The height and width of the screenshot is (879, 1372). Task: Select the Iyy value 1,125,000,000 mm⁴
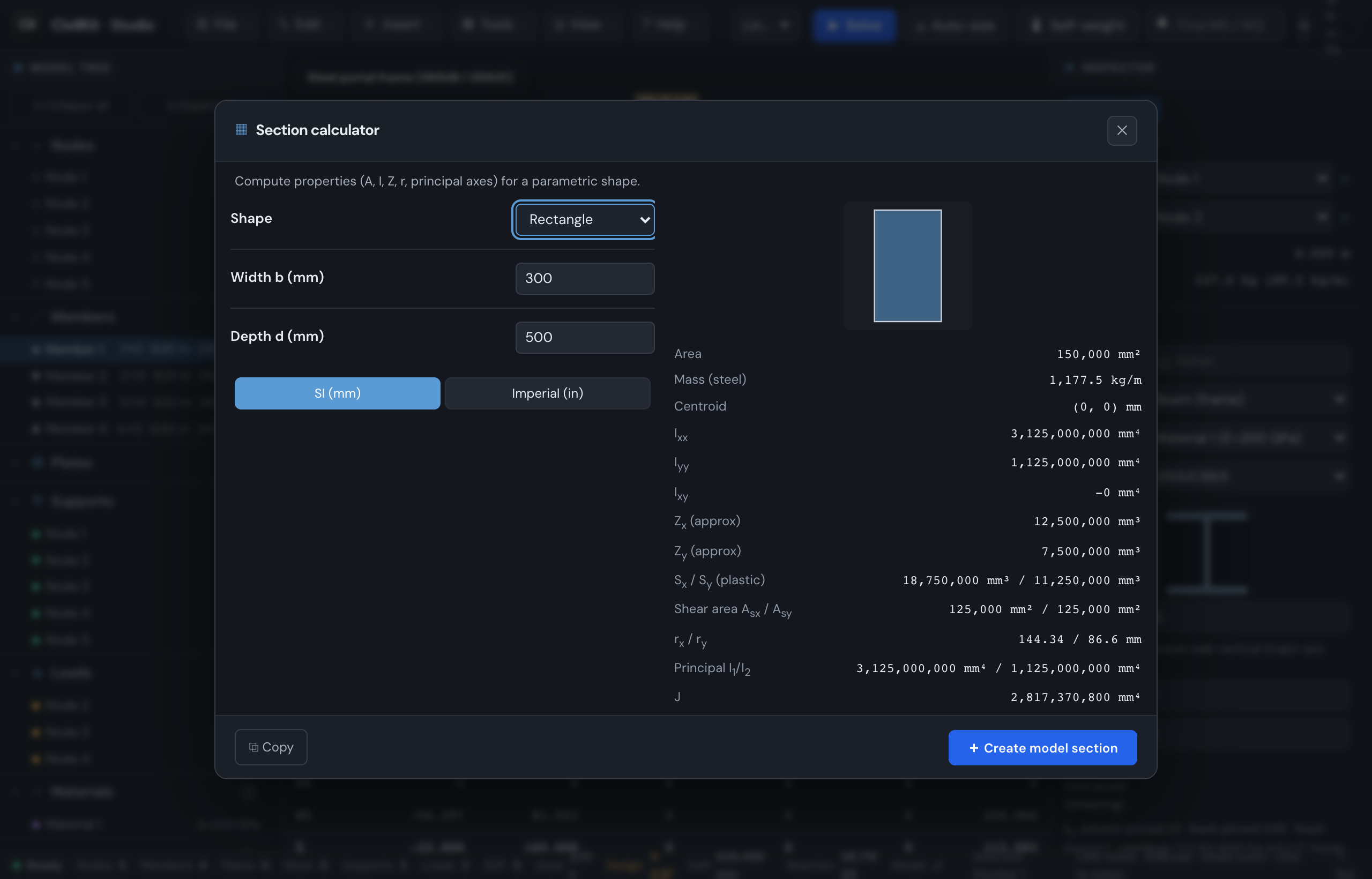(1075, 463)
